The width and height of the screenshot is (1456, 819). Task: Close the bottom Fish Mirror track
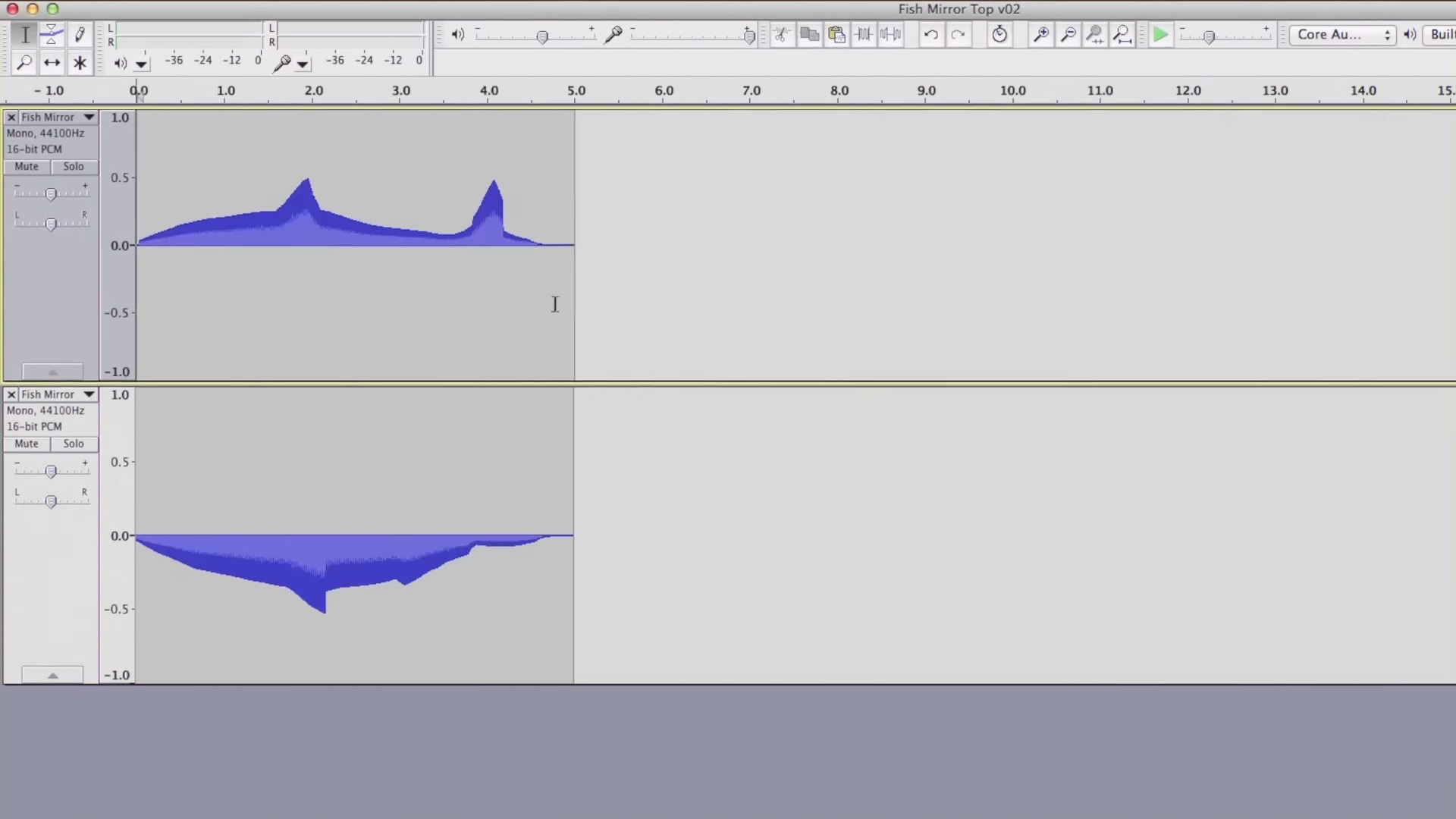(11, 395)
